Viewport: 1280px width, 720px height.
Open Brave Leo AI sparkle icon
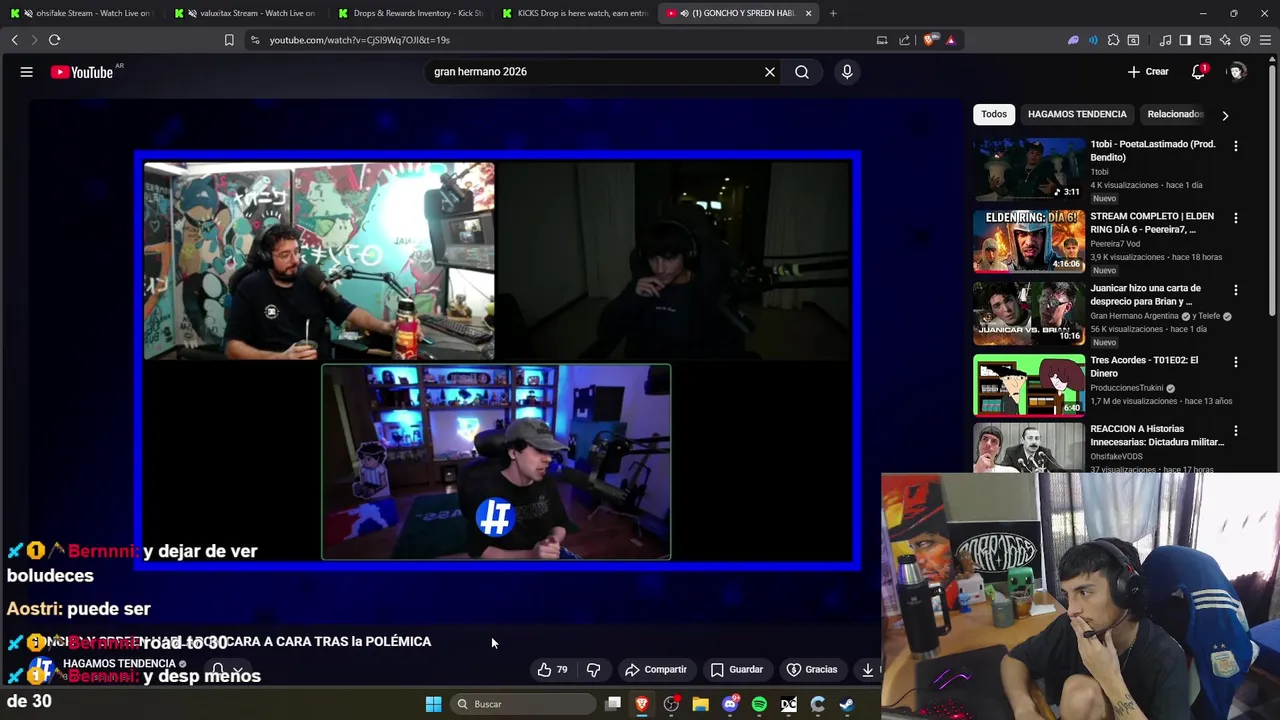1225,40
